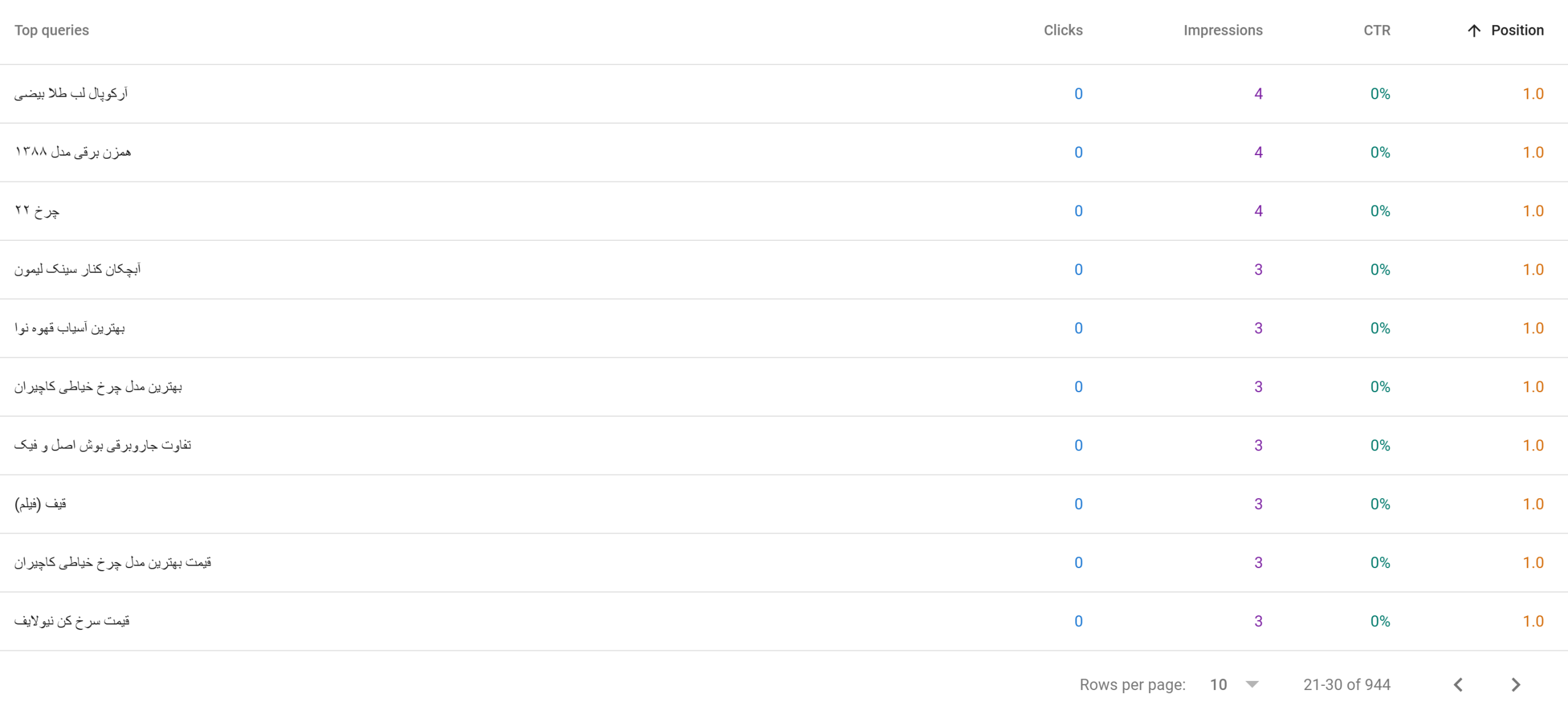Click the Position column header
Screen dimensions: 1568x706
(1517, 30)
